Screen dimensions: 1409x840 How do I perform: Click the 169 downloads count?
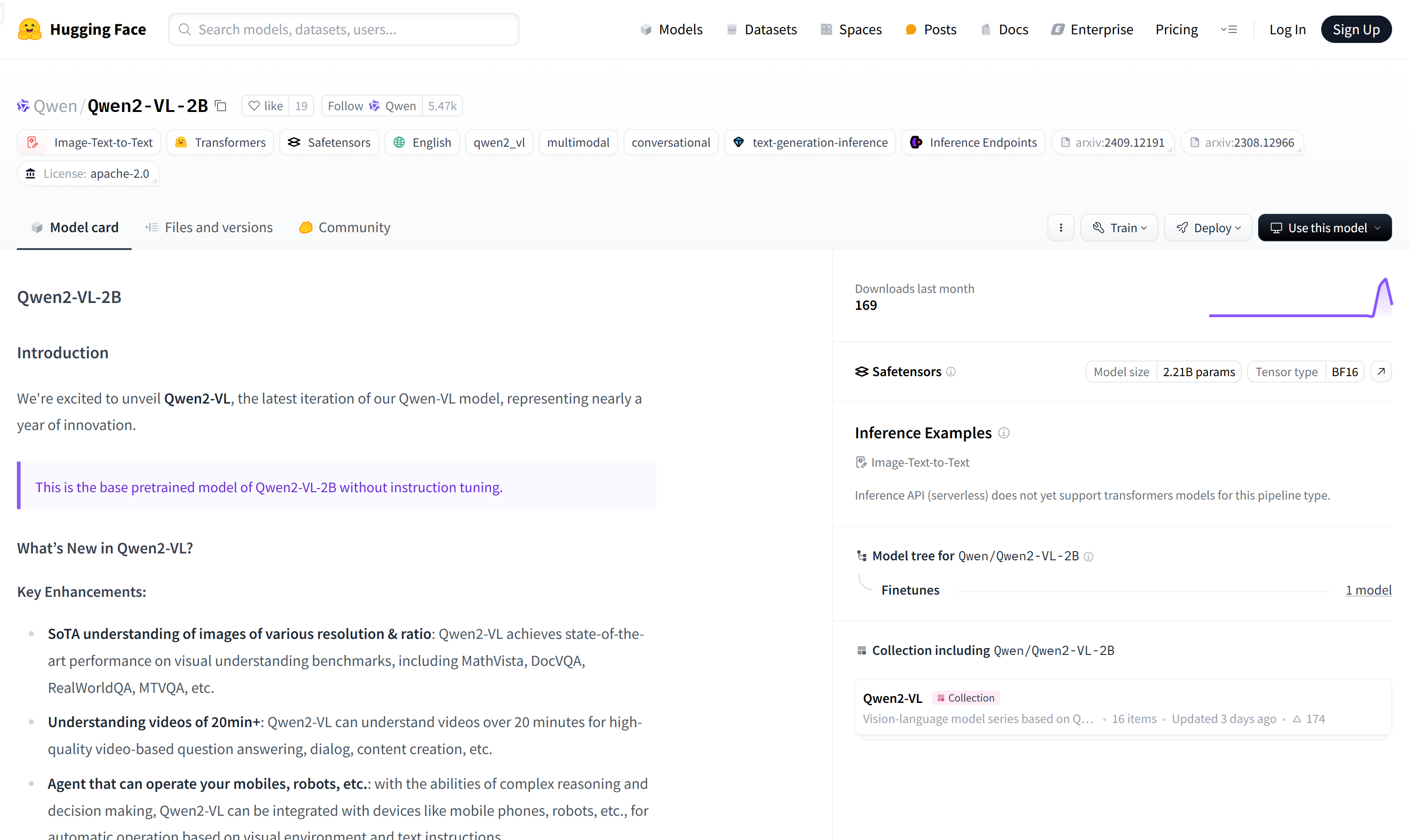point(865,305)
